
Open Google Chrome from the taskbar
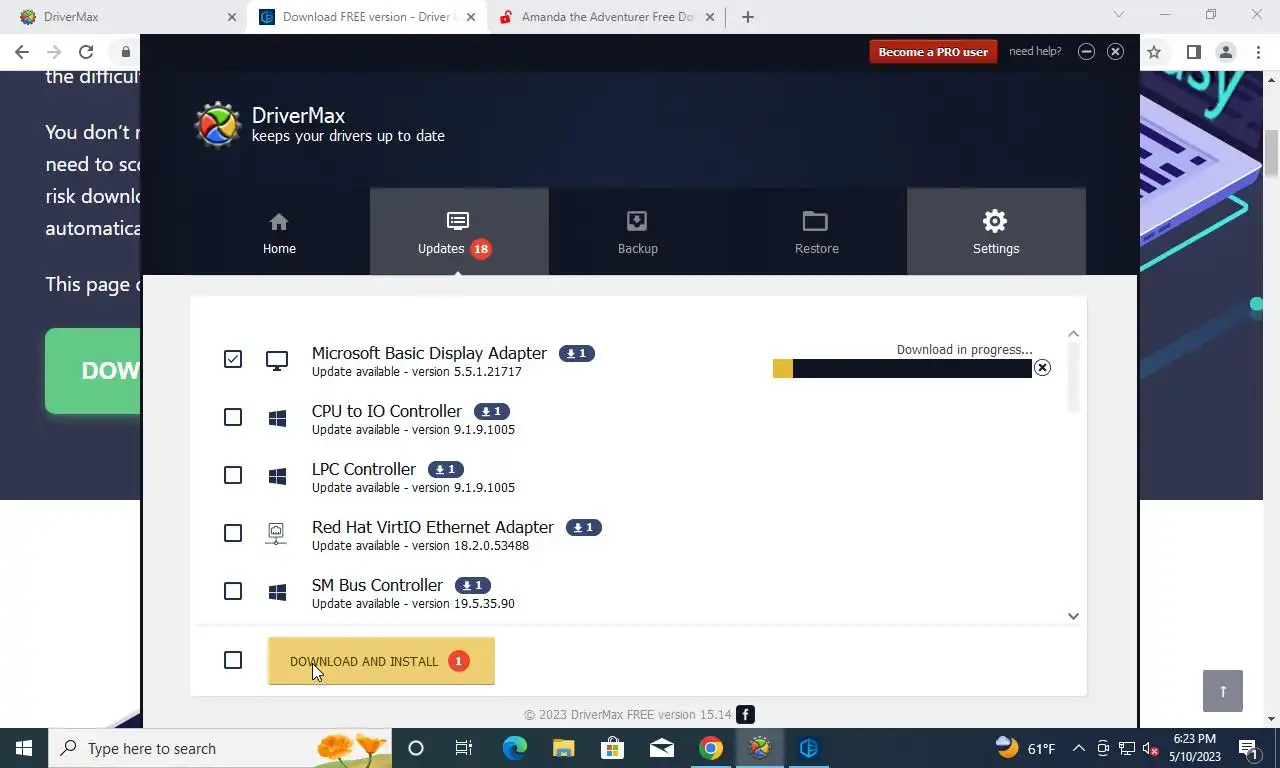711,748
